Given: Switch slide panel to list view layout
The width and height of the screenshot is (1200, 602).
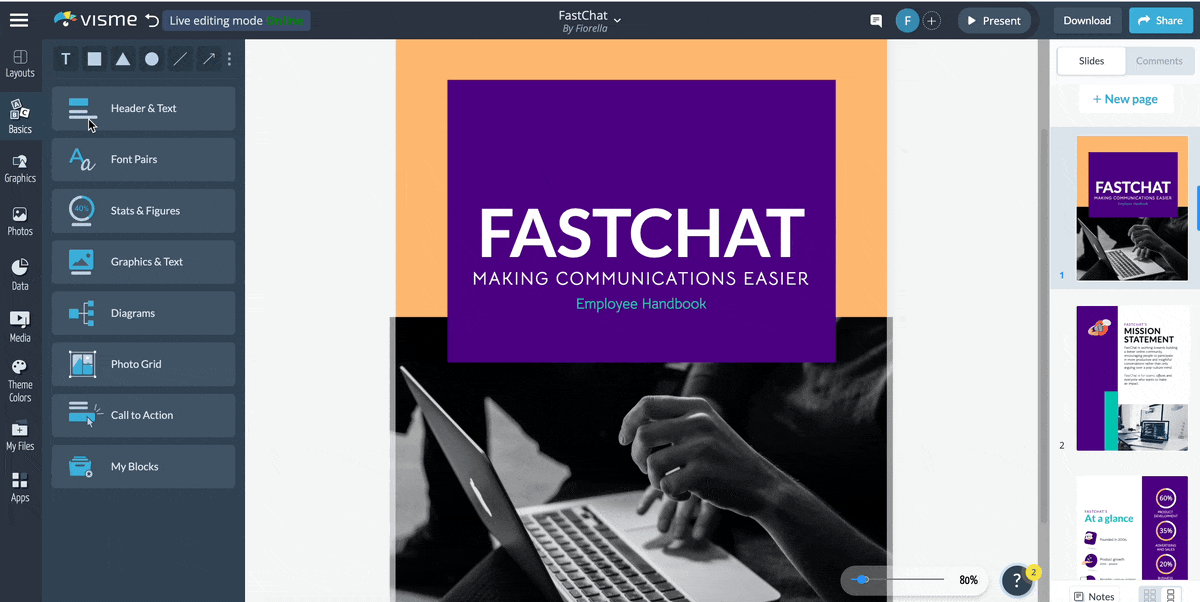Looking at the screenshot, I should click(1172, 593).
